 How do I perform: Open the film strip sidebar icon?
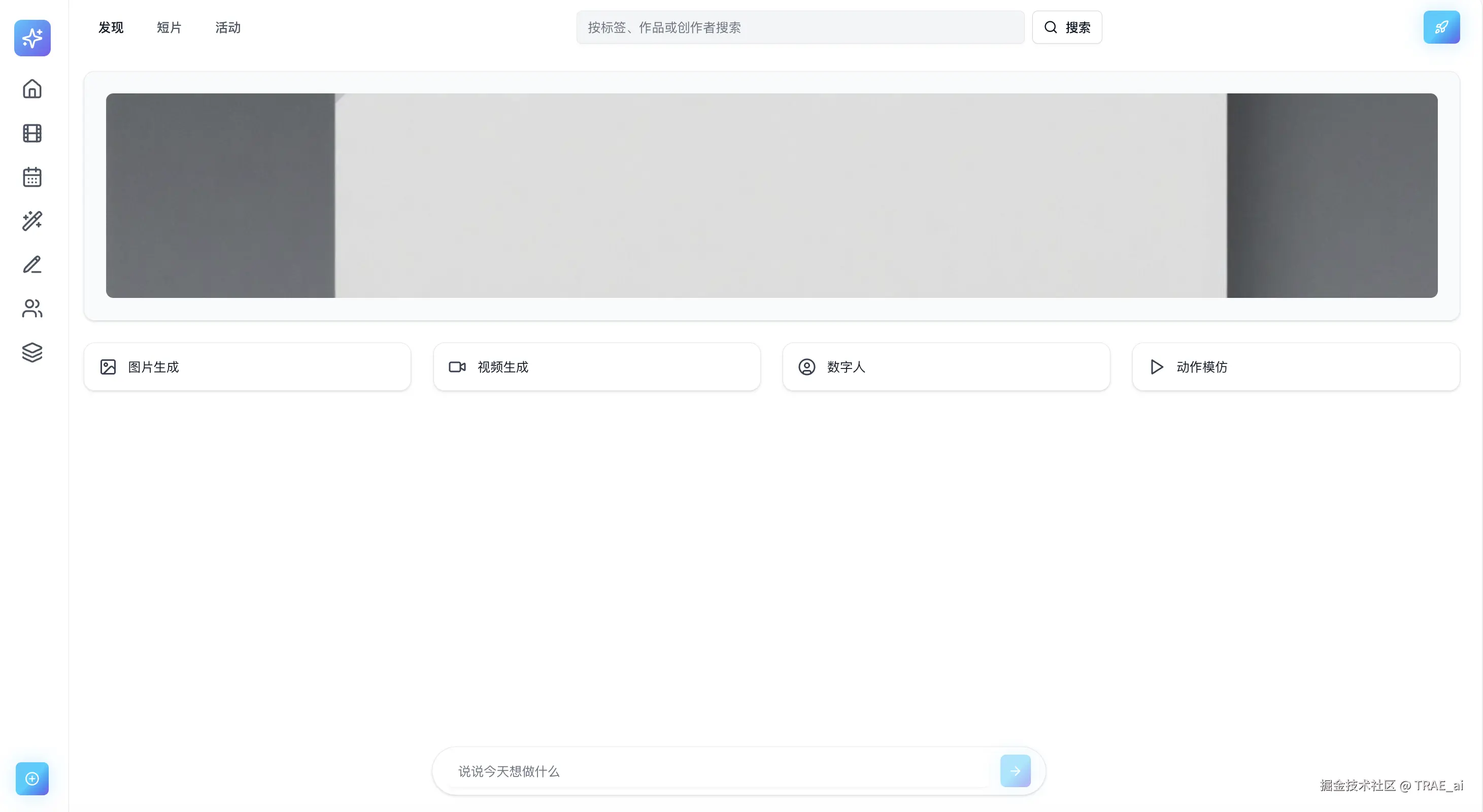32,133
